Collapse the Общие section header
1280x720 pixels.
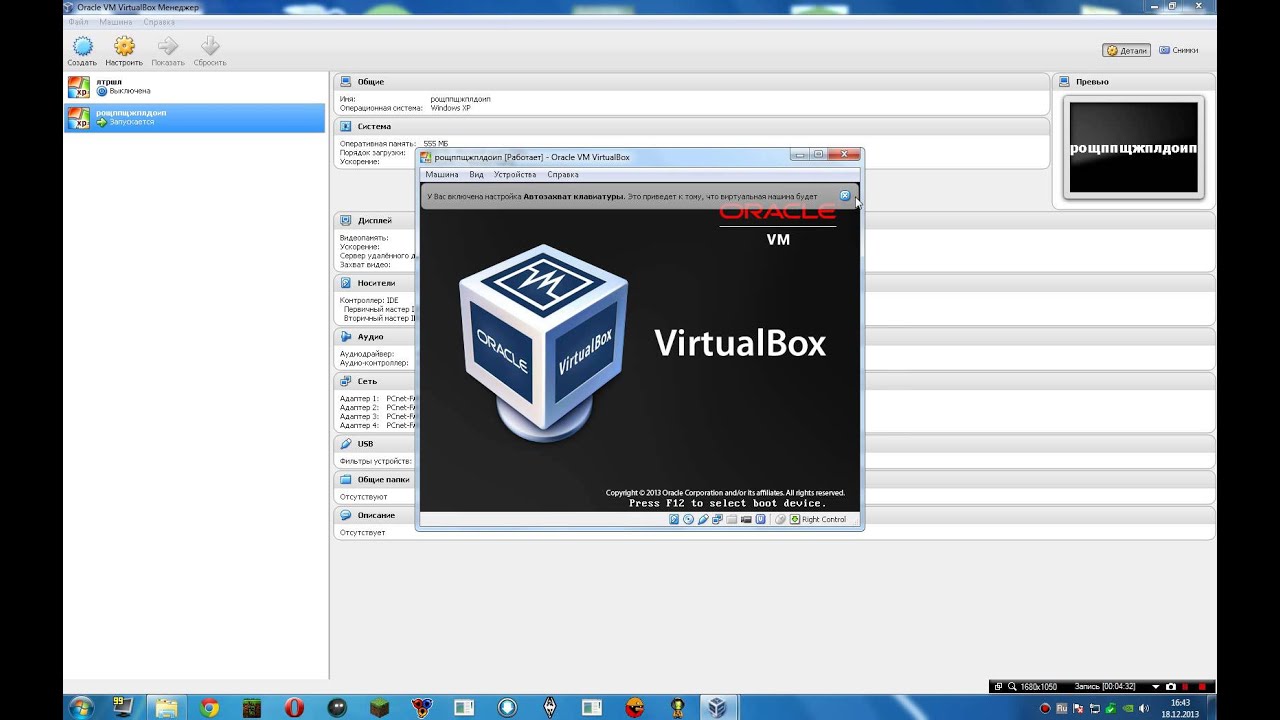(x=691, y=81)
